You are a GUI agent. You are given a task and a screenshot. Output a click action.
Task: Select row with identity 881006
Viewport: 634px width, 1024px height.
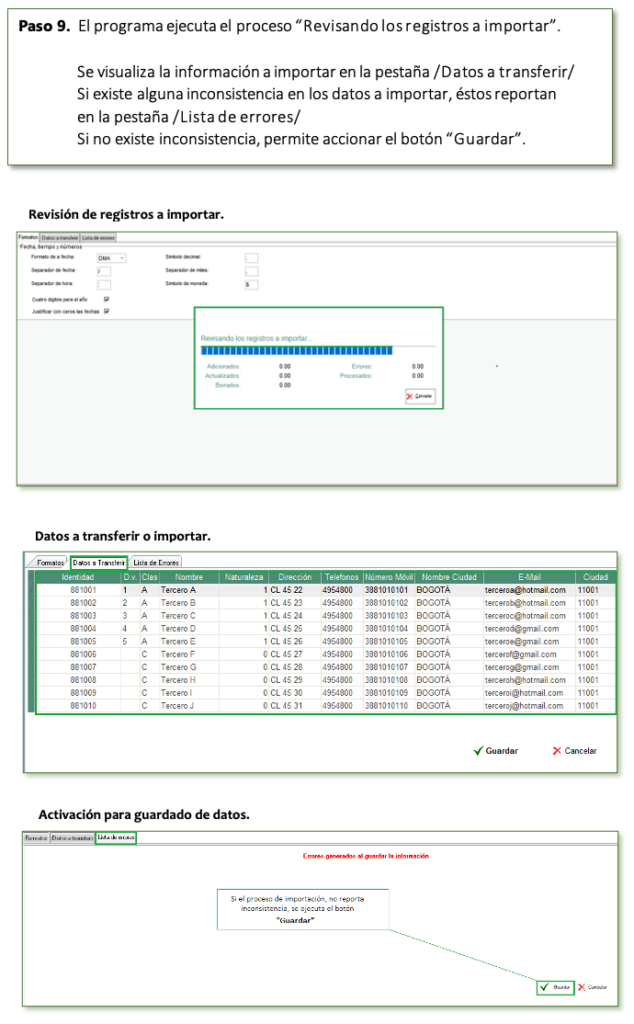pos(82,654)
